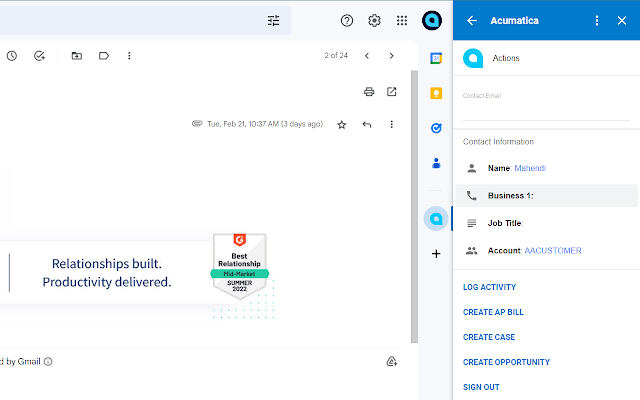Open AACUSTOMER account link
The height and width of the screenshot is (400, 640).
[553, 251]
